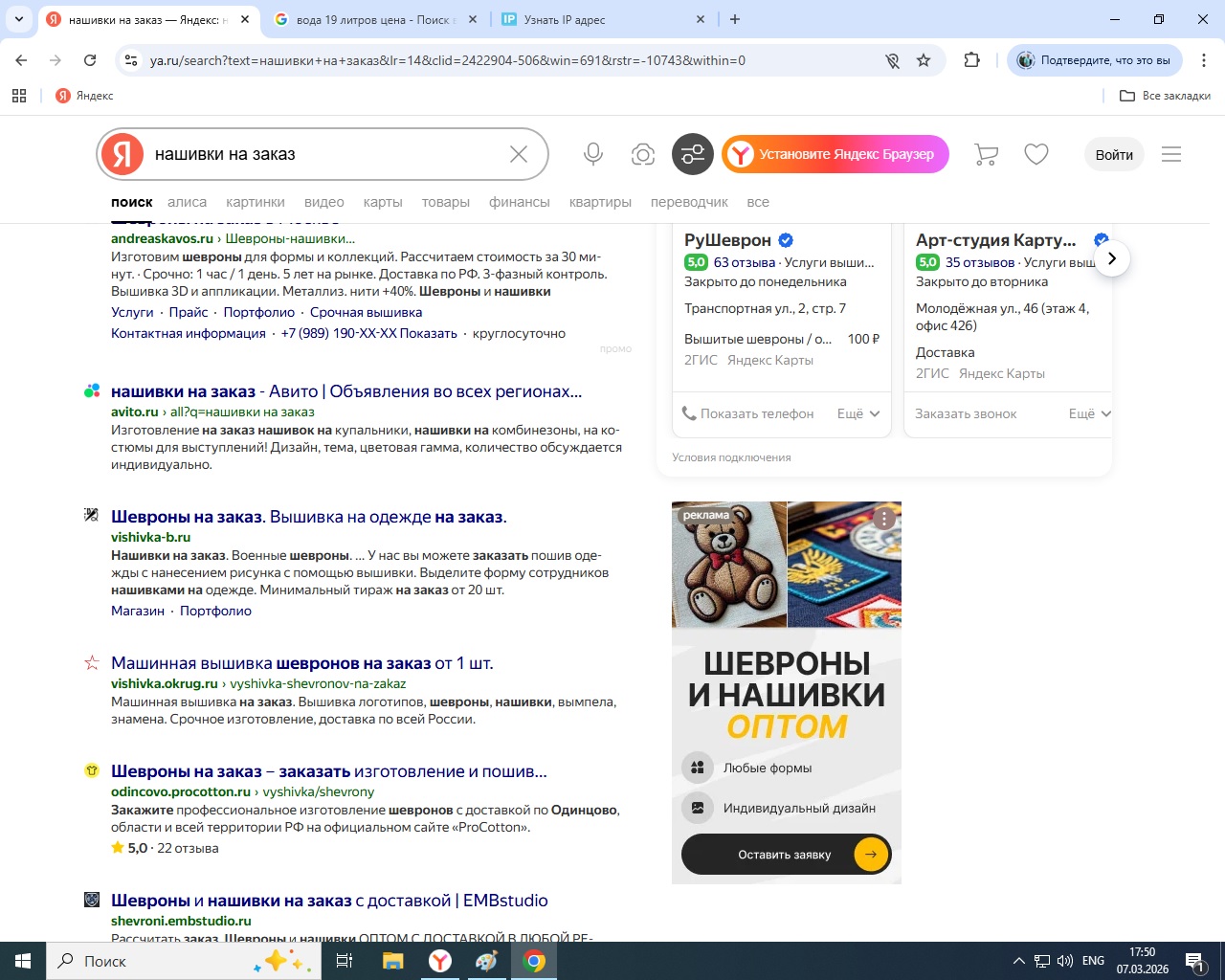Open the 'финансы' search tab

(x=520, y=202)
